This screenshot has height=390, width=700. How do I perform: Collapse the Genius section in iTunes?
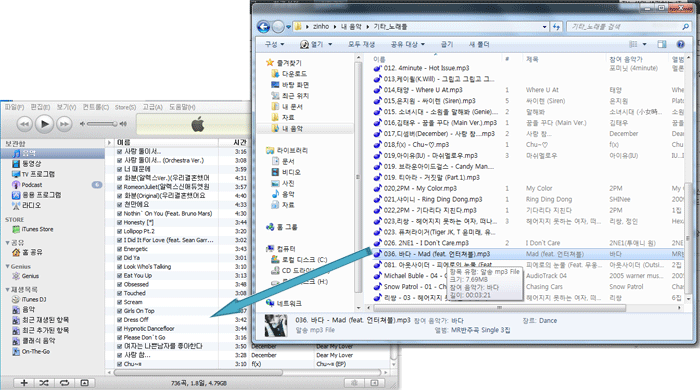tap(7, 266)
